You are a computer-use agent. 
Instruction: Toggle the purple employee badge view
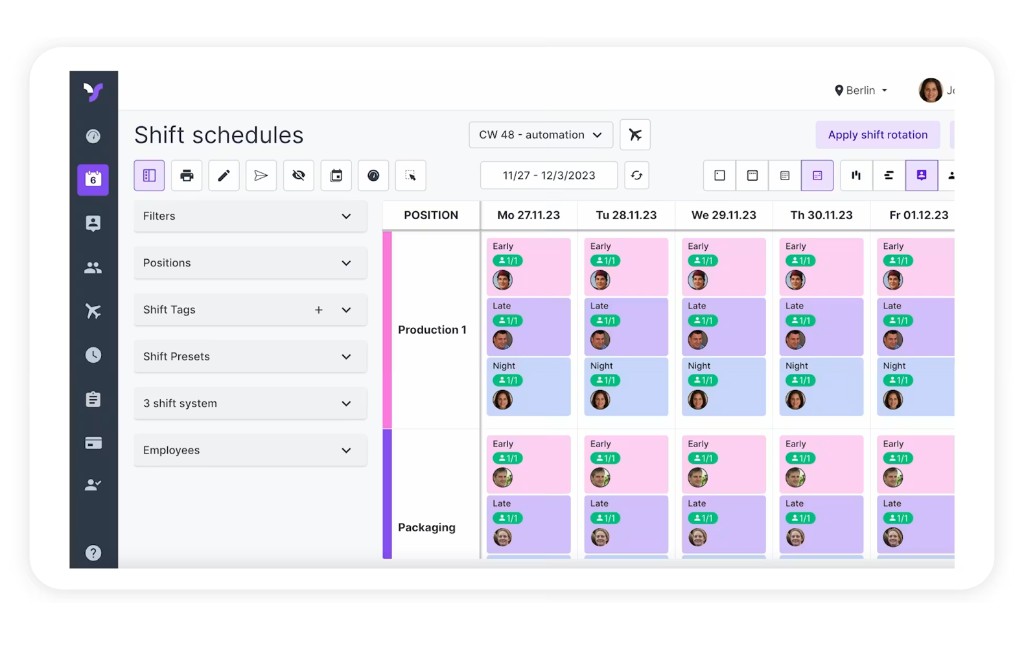(x=921, y=175)
